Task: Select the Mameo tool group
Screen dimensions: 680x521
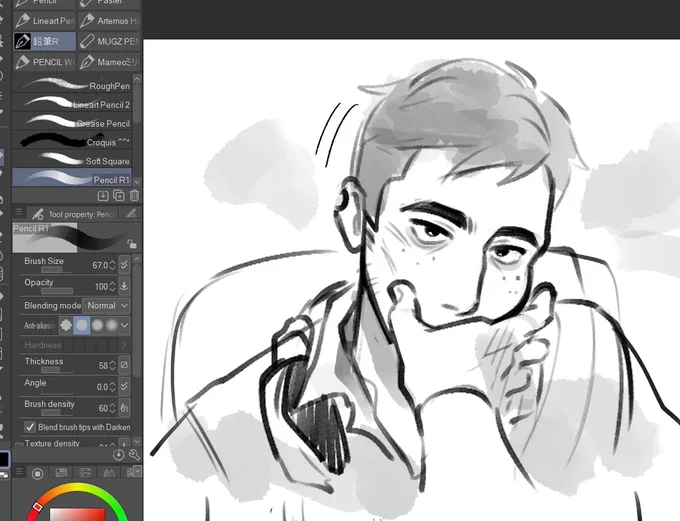Action: pyautogui.click(x=109, y=62)
